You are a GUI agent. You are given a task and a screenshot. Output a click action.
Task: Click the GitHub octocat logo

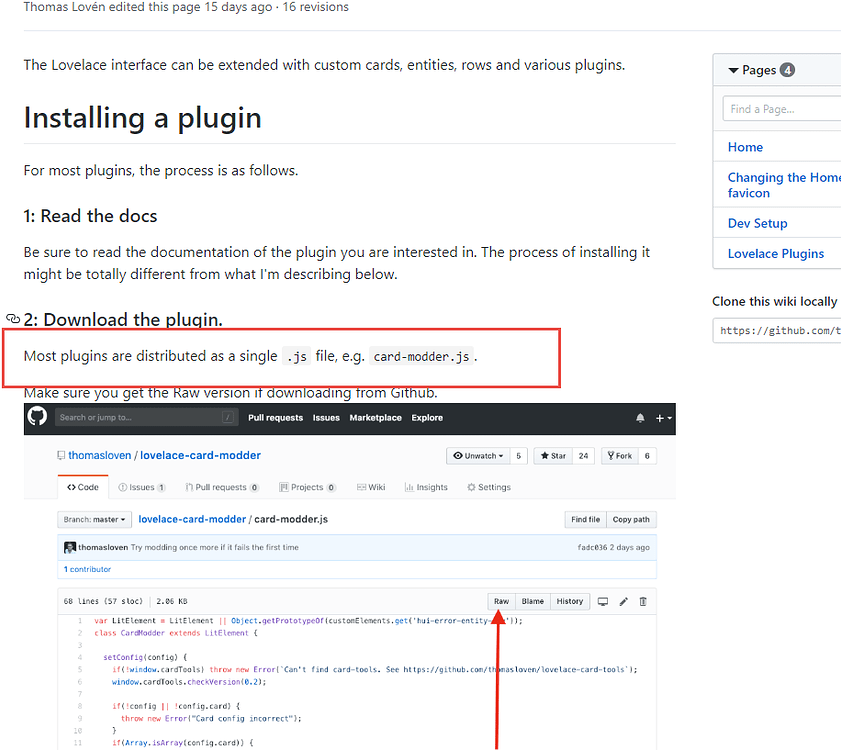(37, 417)
